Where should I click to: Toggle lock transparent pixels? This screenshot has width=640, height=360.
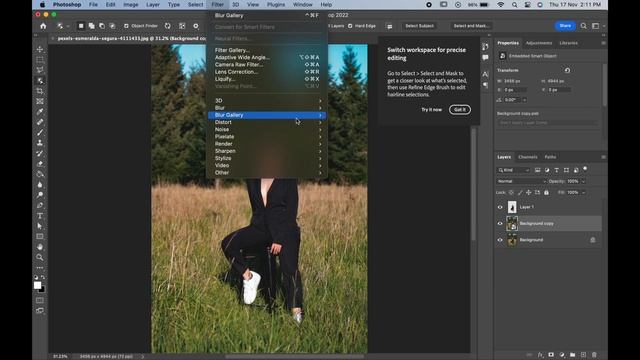pos(511,192)
